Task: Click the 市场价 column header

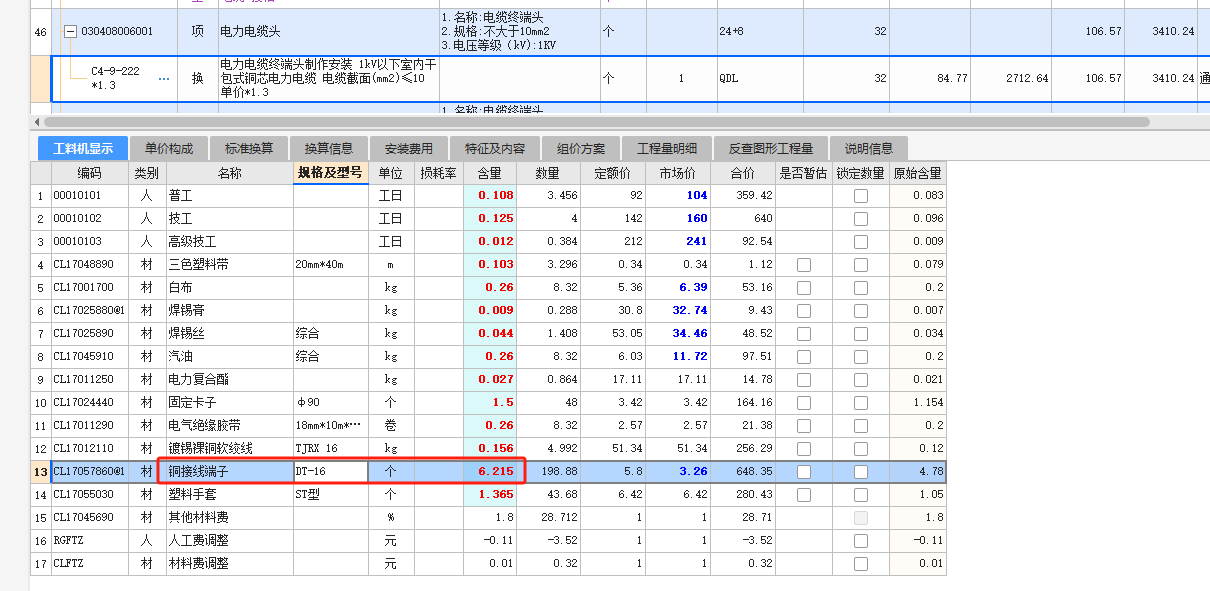Action: pos(679,173)
